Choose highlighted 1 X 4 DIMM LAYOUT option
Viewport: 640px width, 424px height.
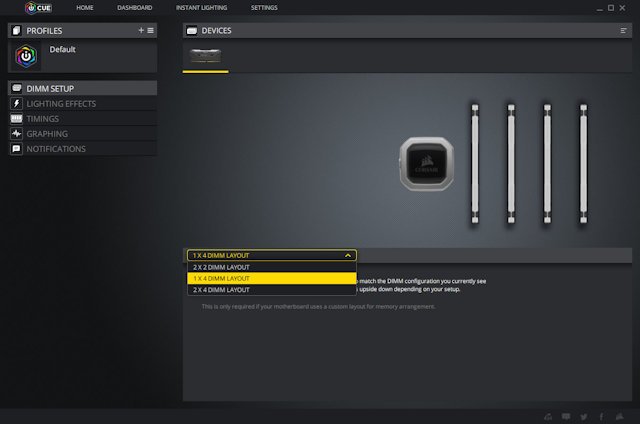(272, 278)
